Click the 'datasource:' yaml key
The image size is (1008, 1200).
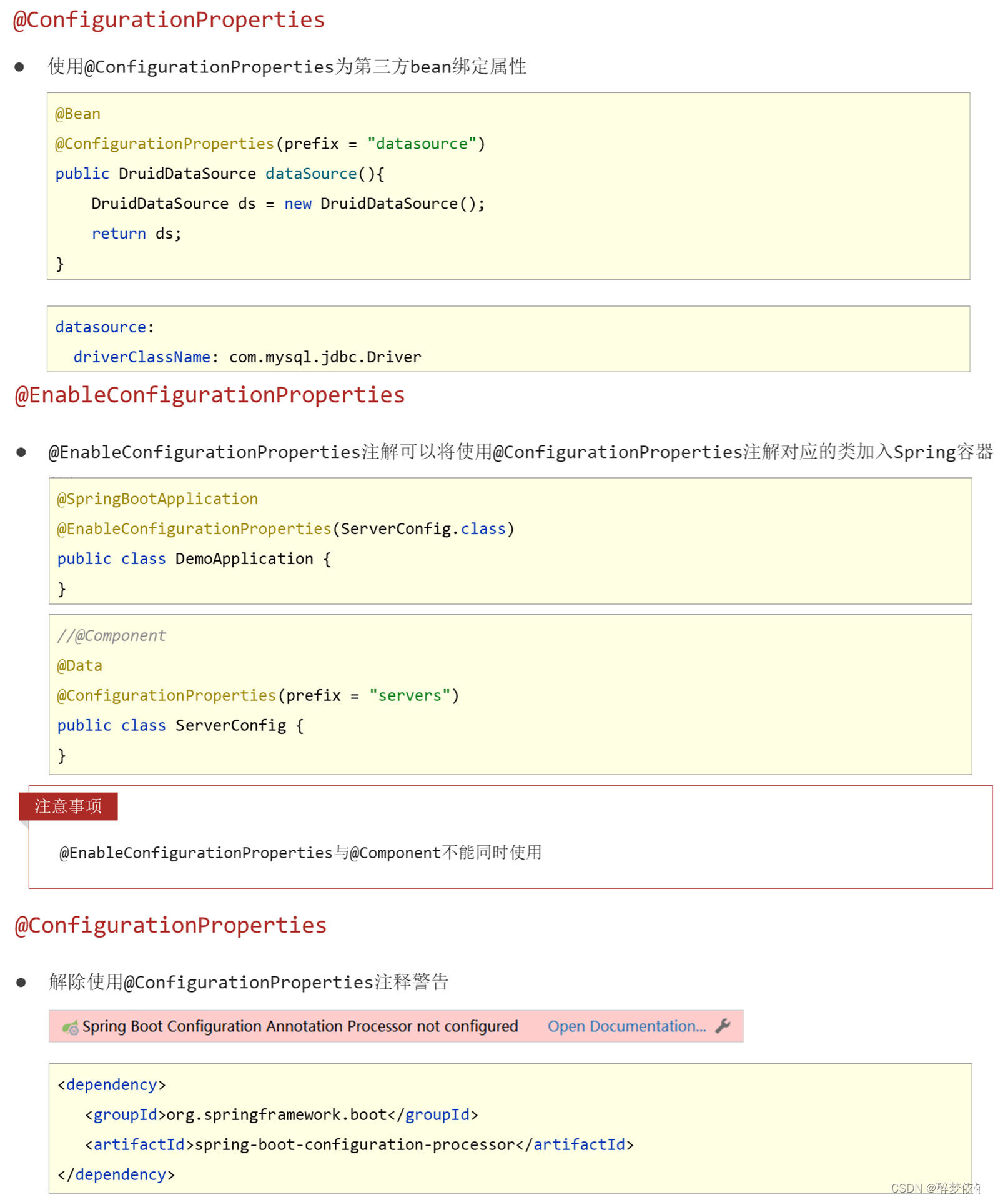coord(104,327)
